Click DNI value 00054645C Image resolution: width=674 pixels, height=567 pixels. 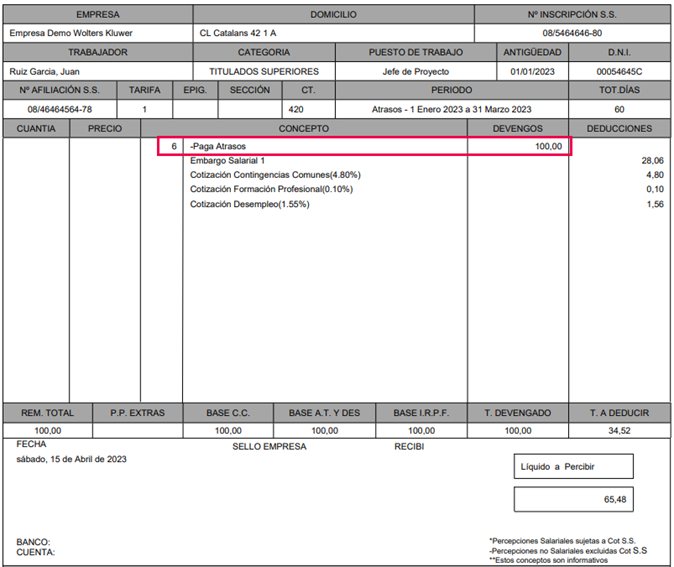pos(619,71)
